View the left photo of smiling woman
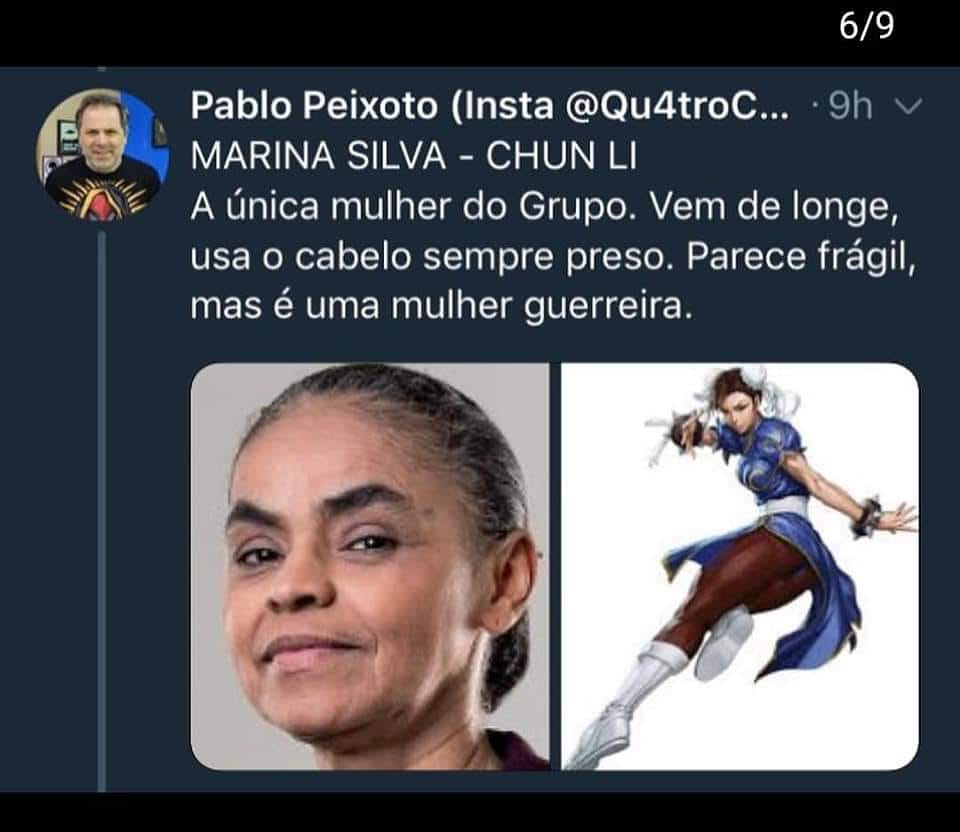The image size is (960, 832). click(x=370, y=566)
